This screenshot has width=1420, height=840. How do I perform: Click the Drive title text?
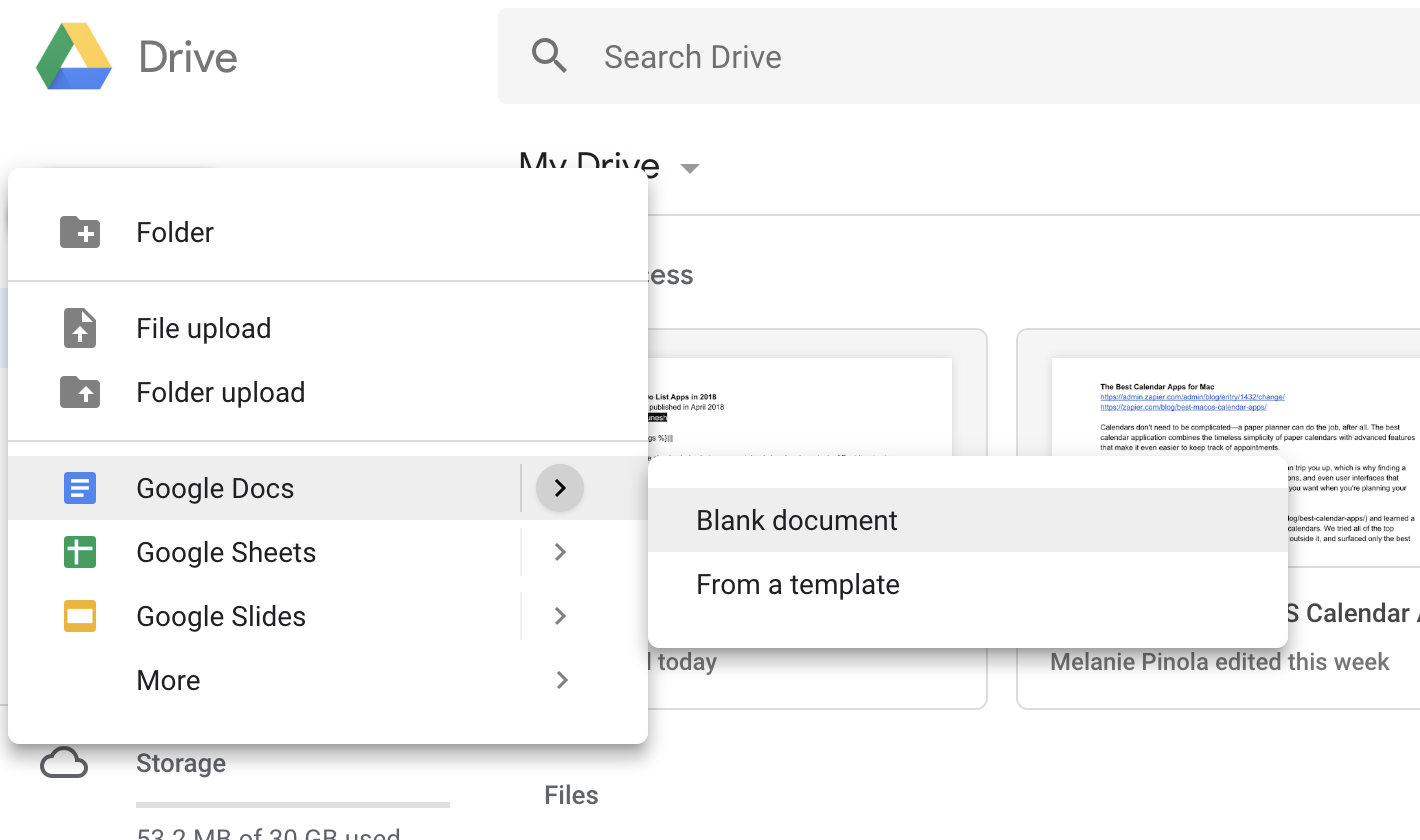(188, 57)
